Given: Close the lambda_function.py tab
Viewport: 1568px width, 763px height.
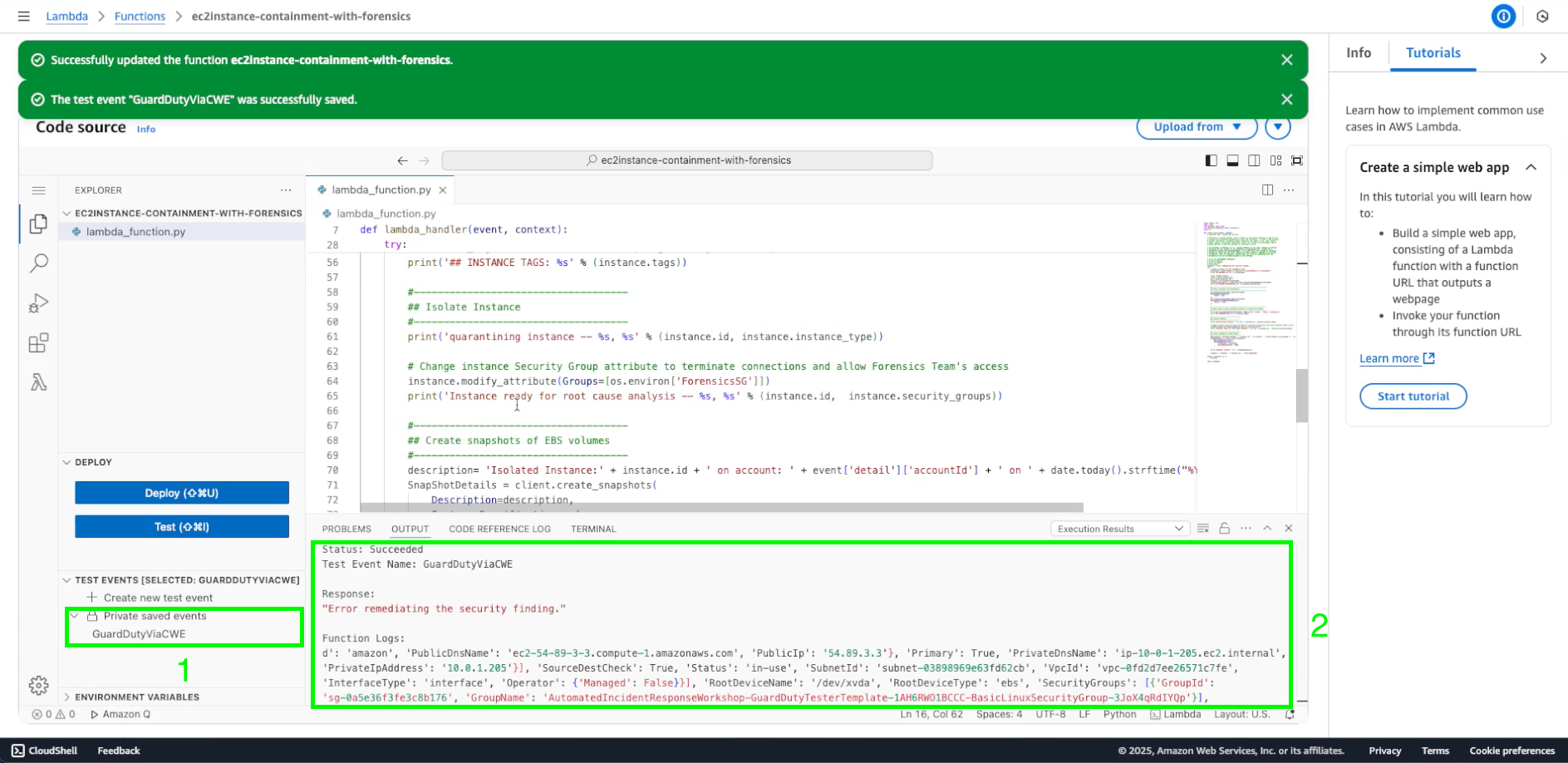Looking at the screenshot, I should point(443,190).
